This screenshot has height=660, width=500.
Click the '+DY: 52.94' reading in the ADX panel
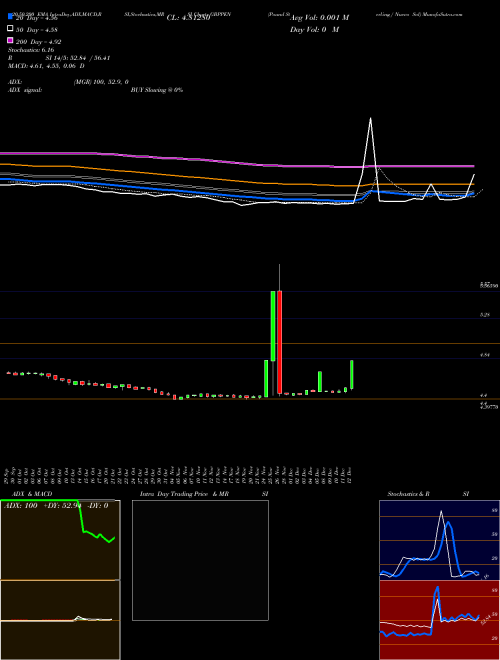point(62,506)
